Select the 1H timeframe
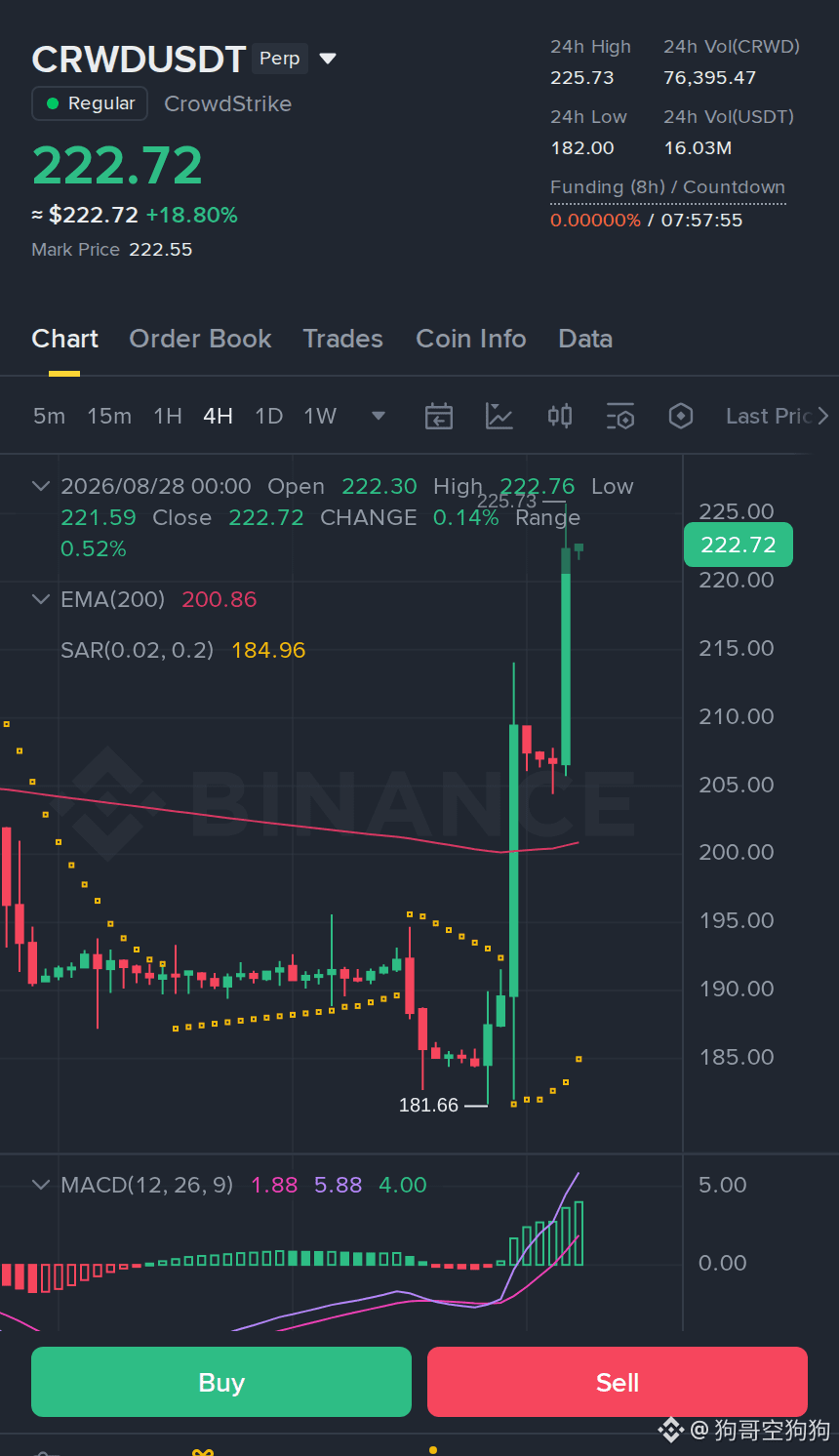This screenshot has height=1456, width=839. [168, 416]
